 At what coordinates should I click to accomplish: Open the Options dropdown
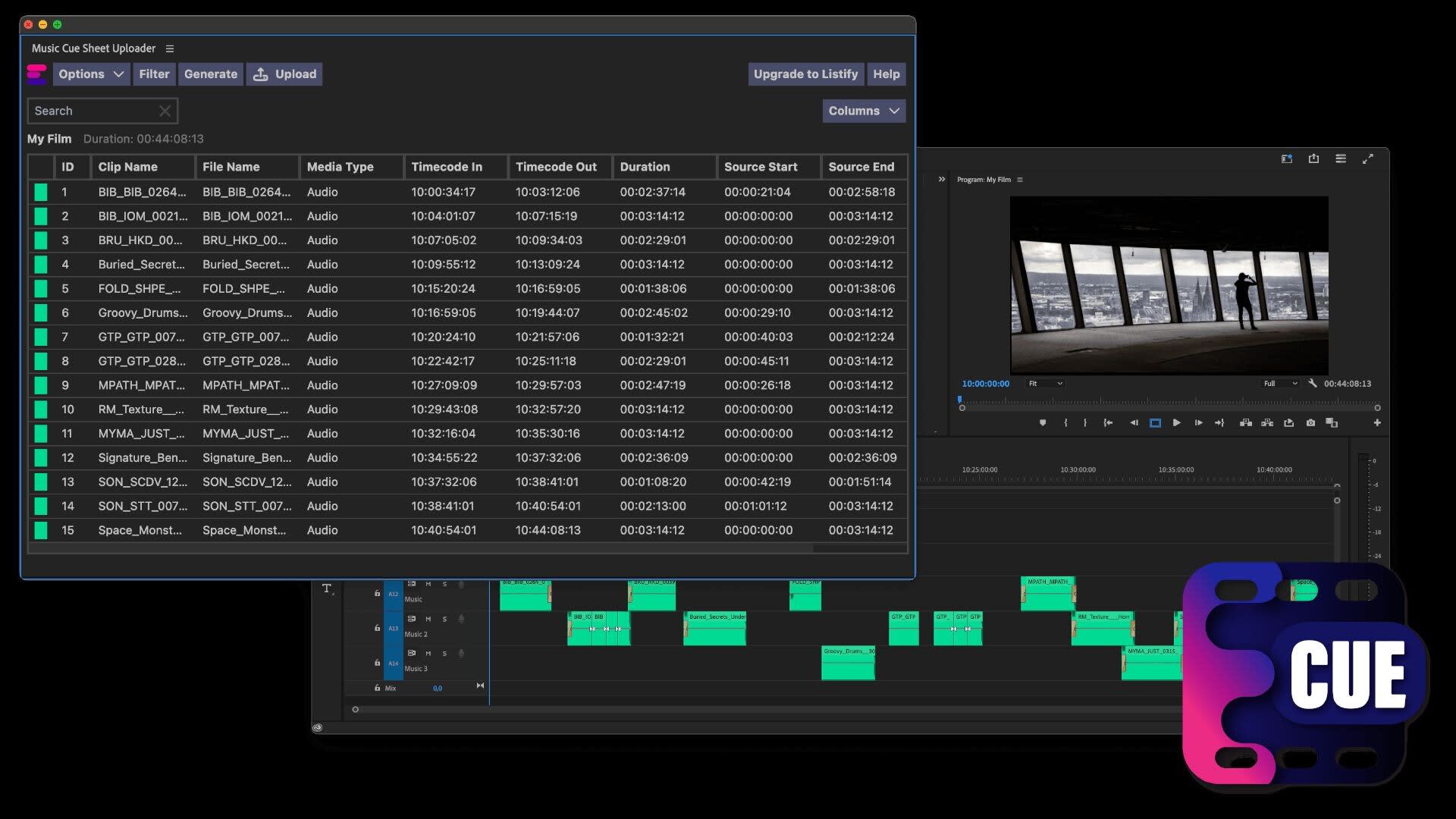[90, 74]
